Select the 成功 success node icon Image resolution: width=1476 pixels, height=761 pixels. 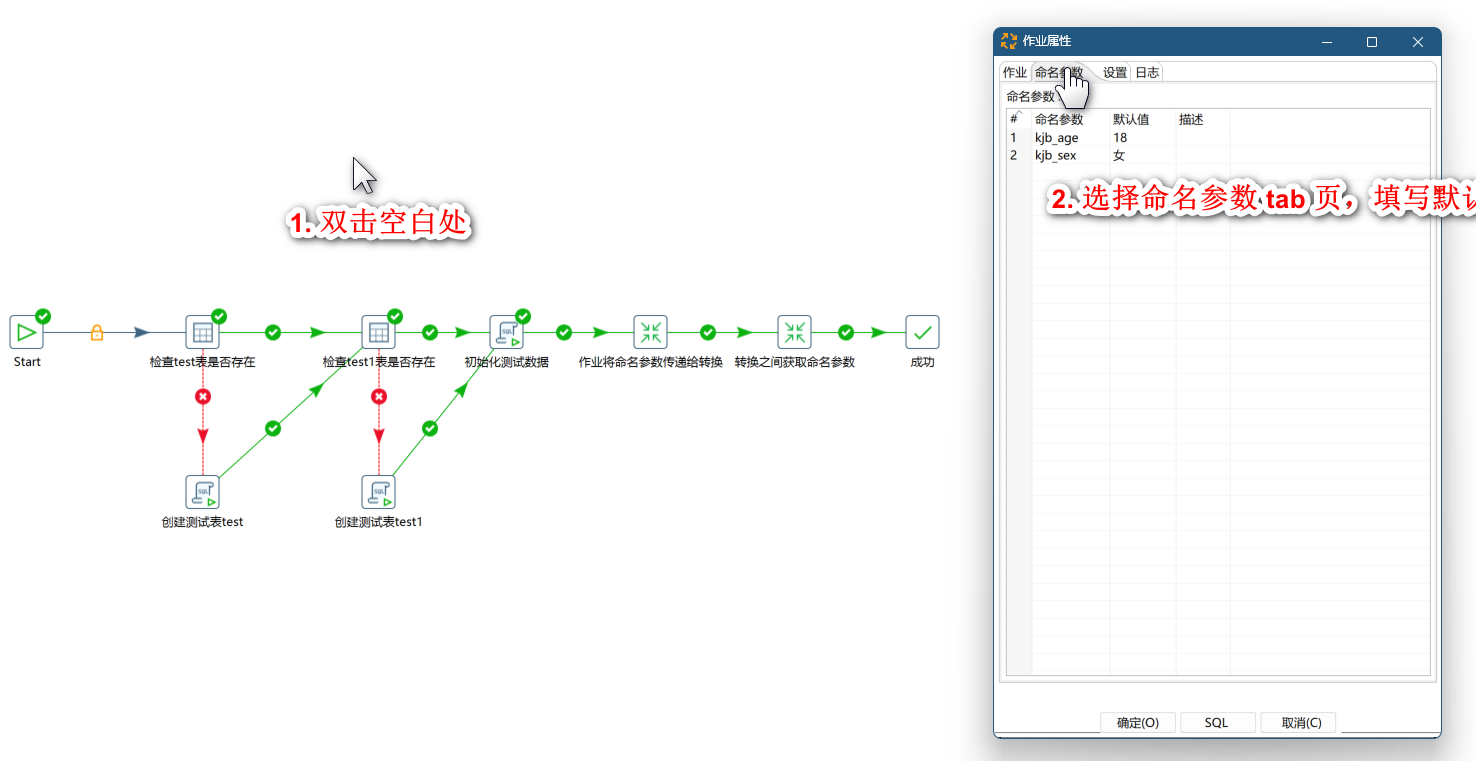pos(922,332)
